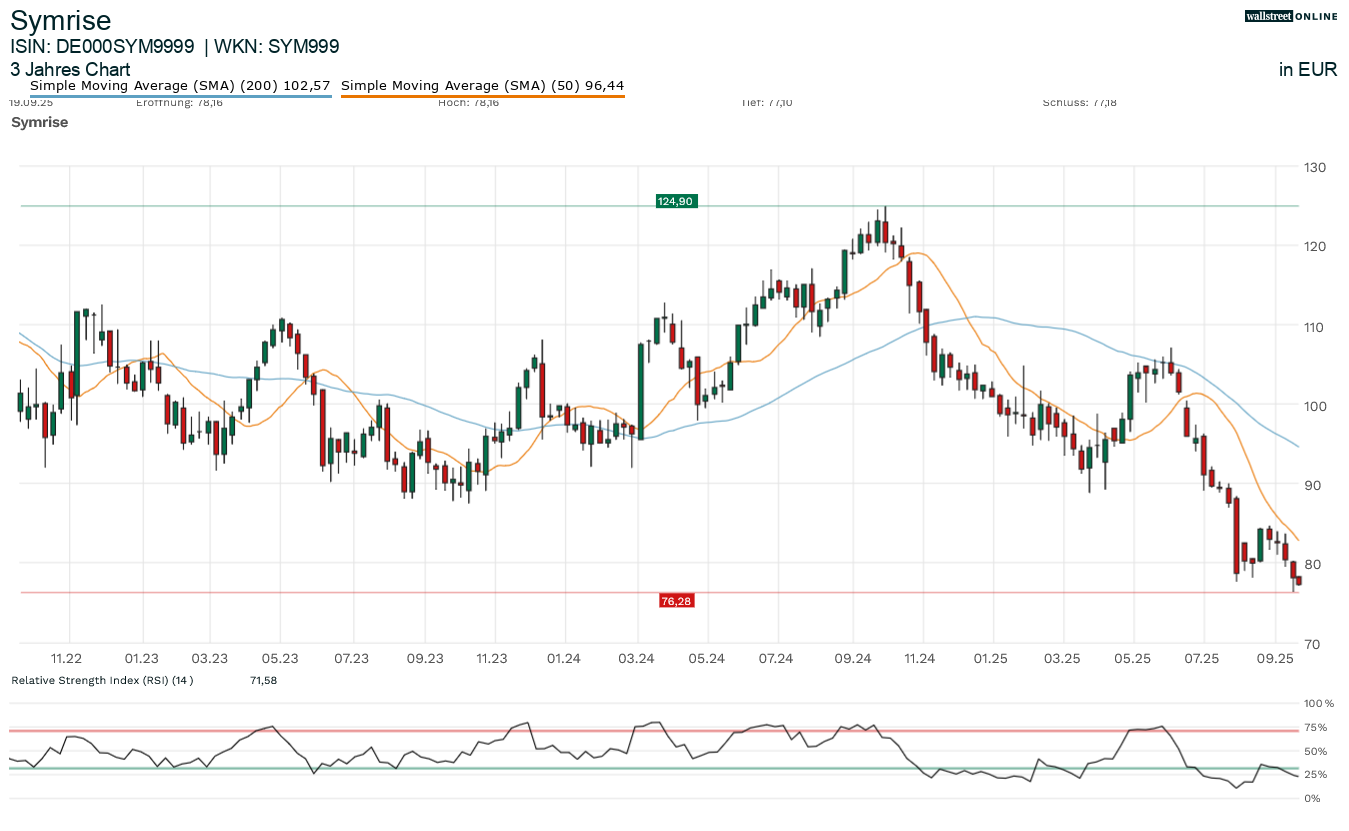
Task: Click the Eröffnung 78,16 value
Action: 179,102
